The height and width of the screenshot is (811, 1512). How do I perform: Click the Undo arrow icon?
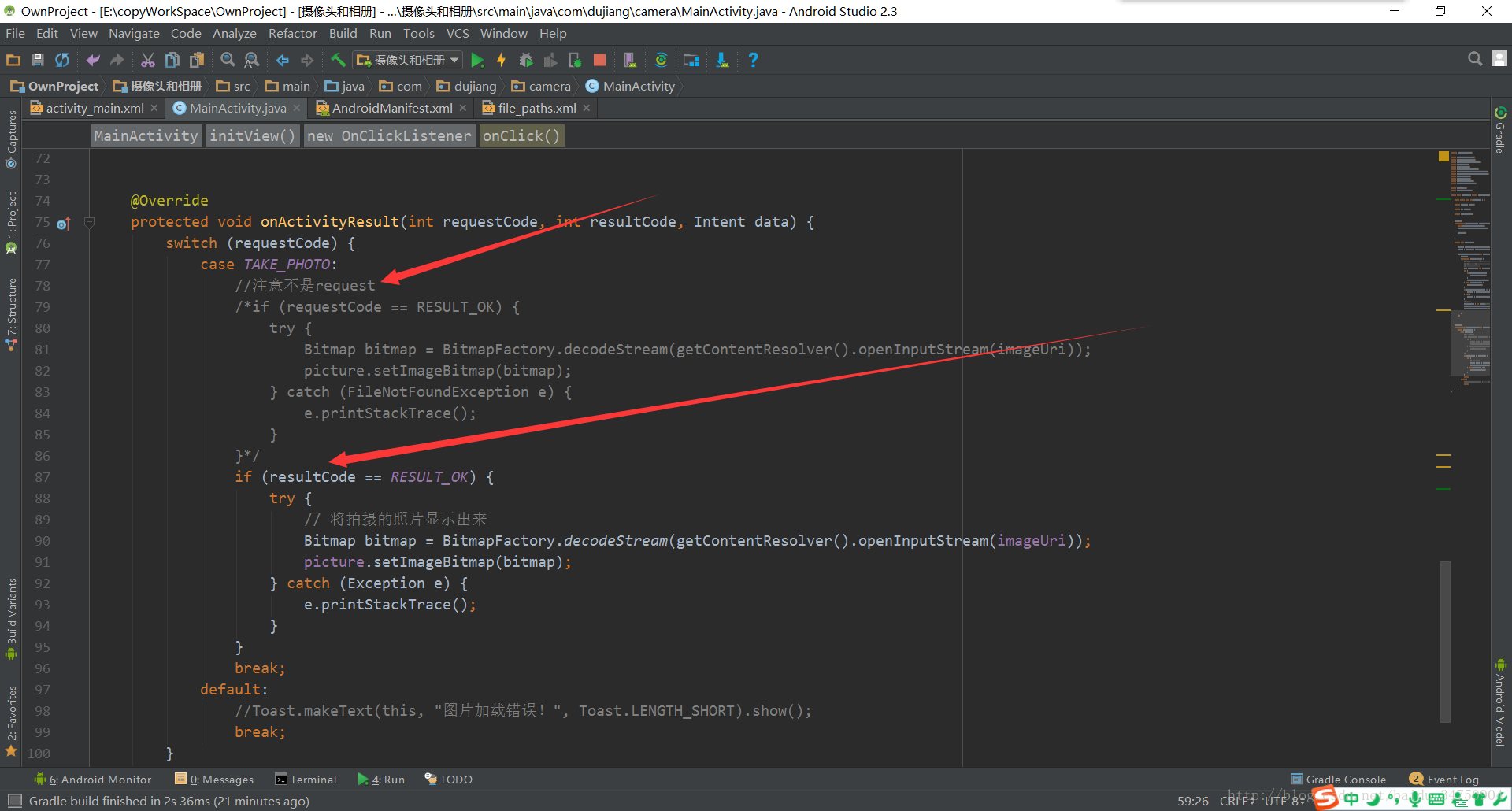coord(93,60)
